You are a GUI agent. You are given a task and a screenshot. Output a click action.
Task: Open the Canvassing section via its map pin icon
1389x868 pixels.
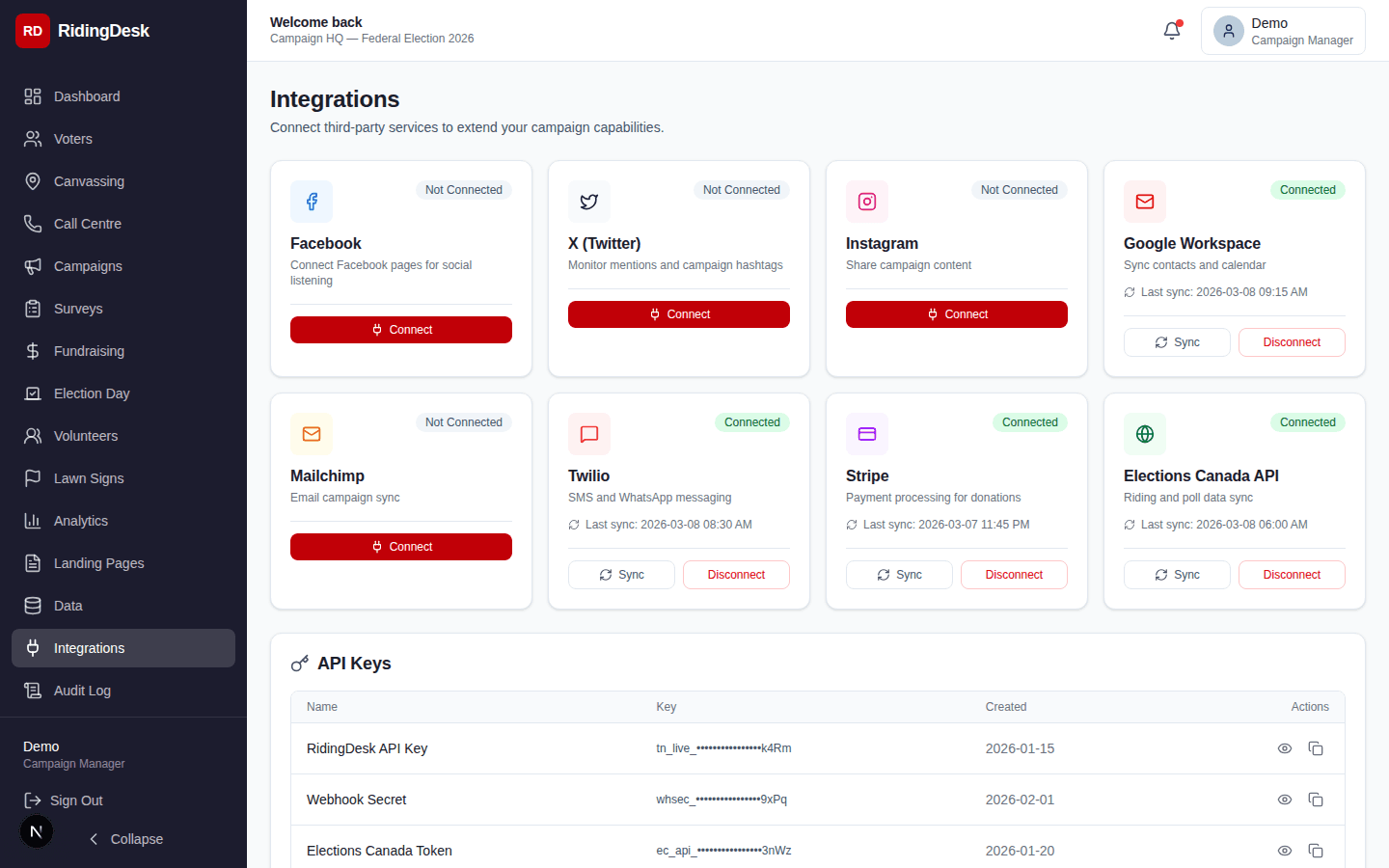tap(35, 181)
